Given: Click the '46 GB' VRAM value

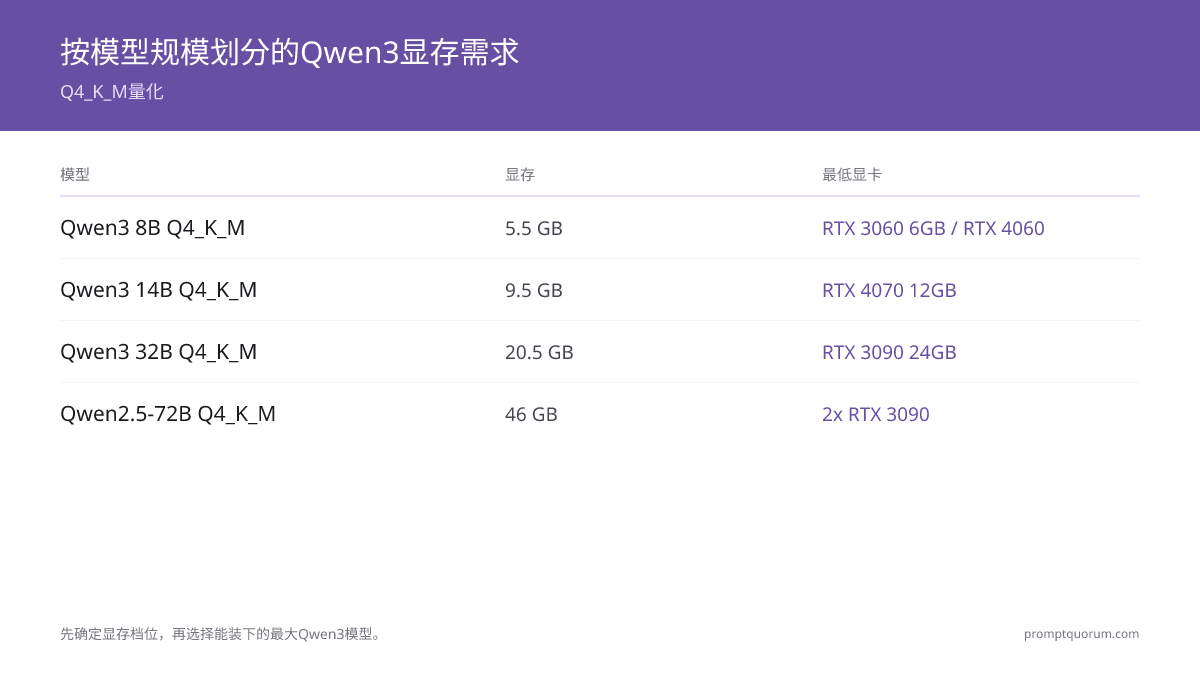Looking at the screenshot, I should coord(531,414).
